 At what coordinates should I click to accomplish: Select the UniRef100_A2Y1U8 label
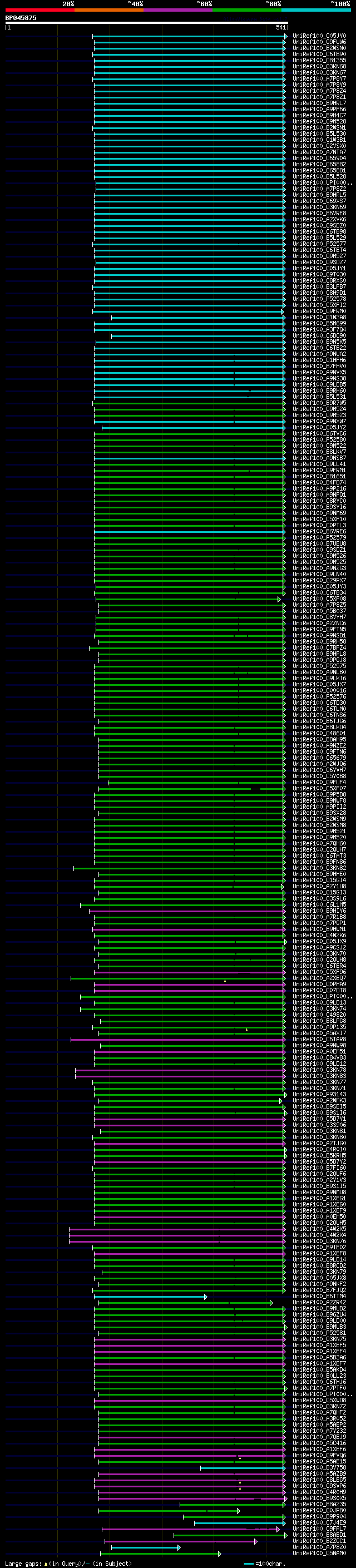[x=319, y=886]
